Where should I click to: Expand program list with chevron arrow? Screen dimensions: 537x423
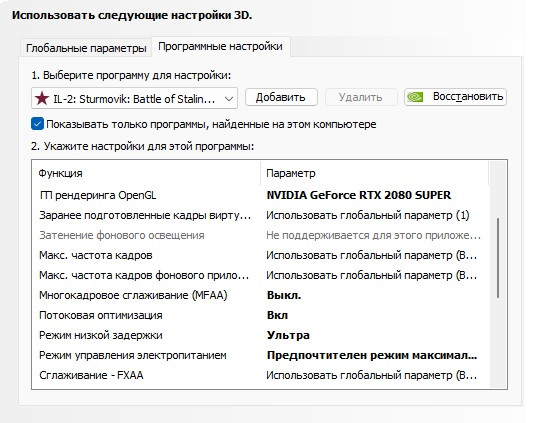pyautogui.click(x=229, y=99)
